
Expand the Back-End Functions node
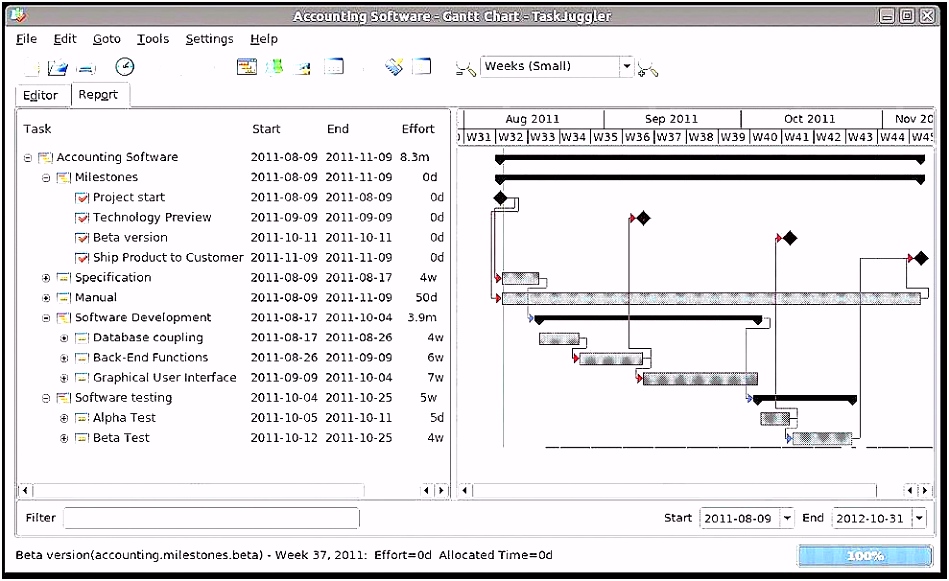click(64, 358)
